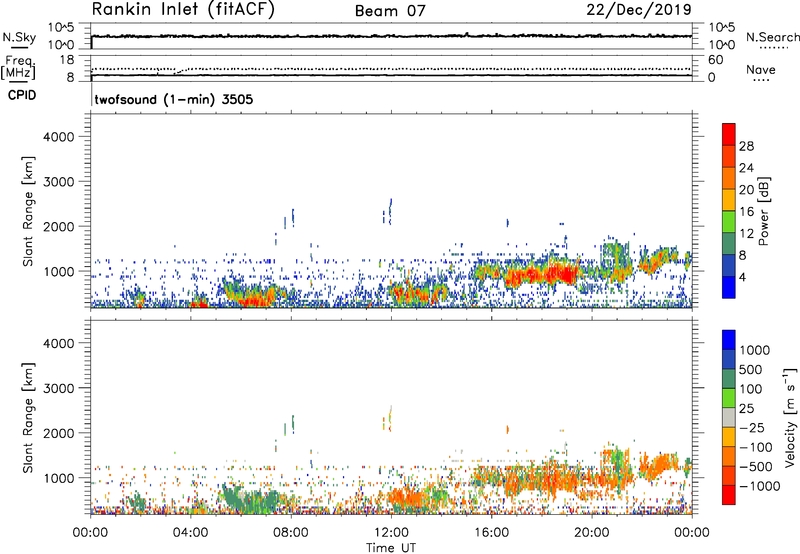Click the 3000 tick on power panel axis
This screenshot has height=554, width=800.
click(x=59, y=182)
